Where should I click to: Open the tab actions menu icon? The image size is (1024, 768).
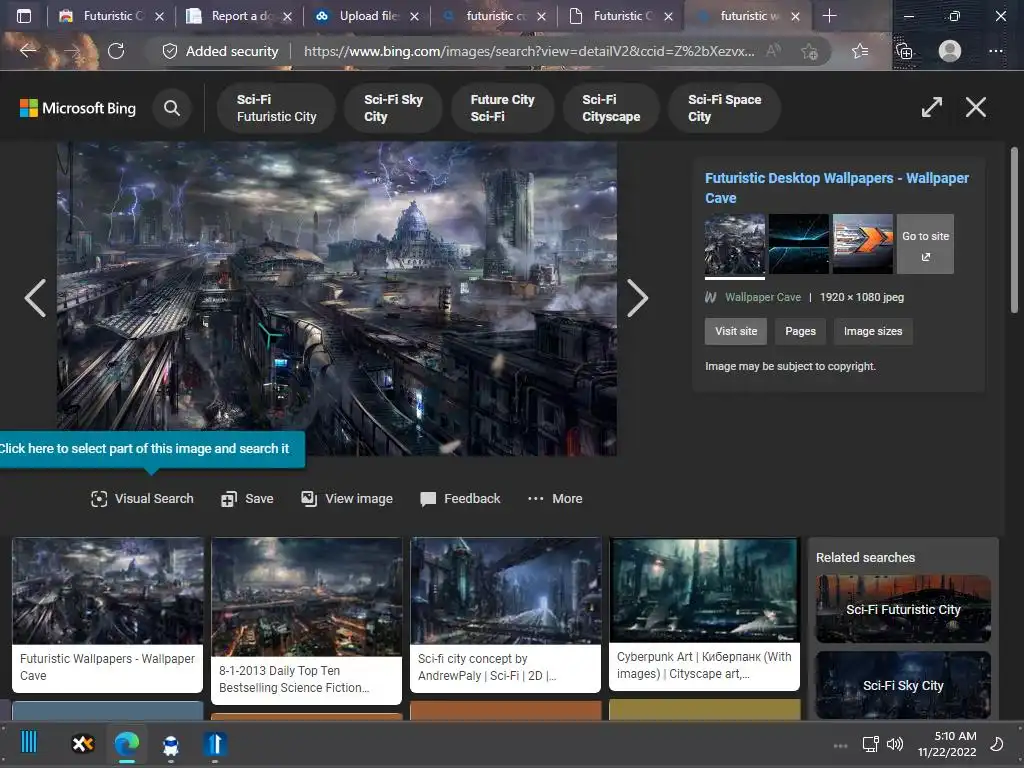tap(24, 16)
